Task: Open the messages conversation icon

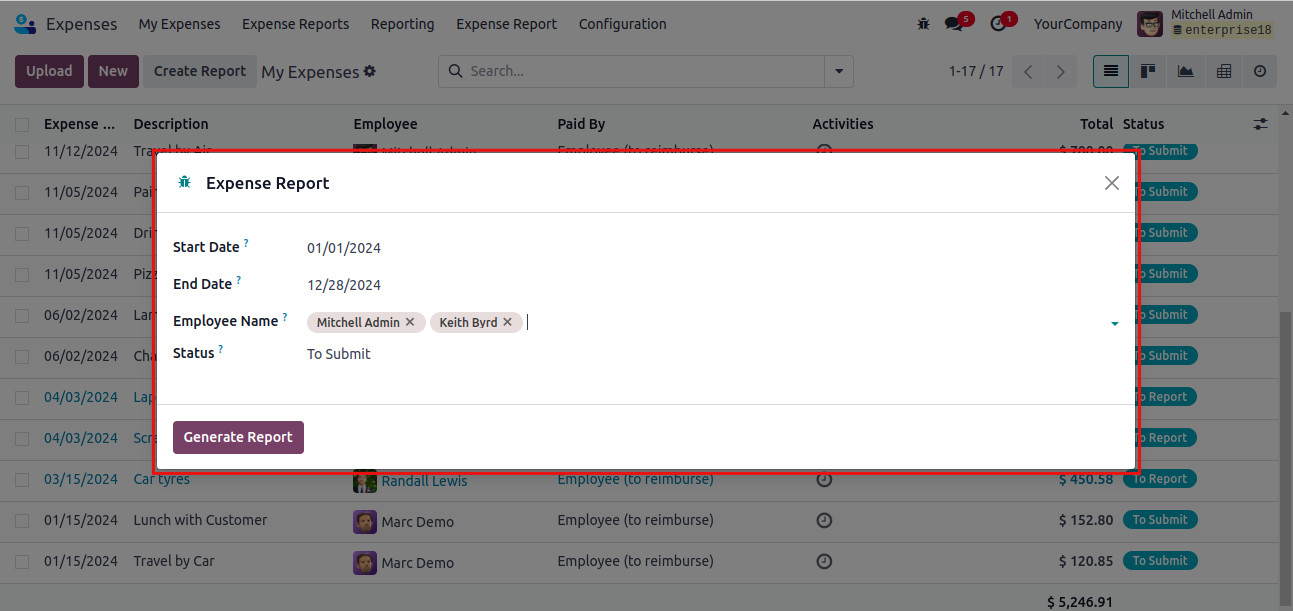Action: tap(953, 24)
